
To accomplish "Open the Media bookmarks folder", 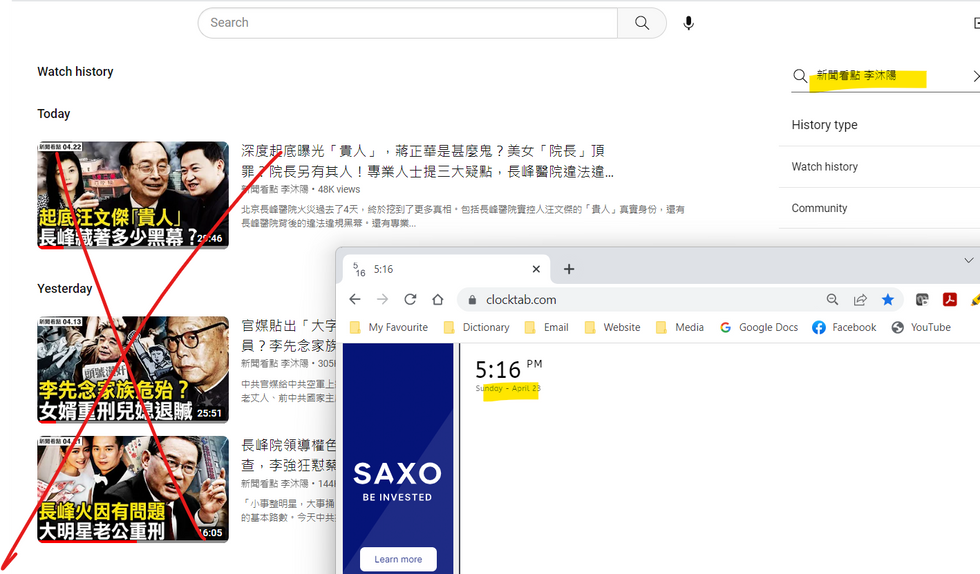I will point(680,327).
